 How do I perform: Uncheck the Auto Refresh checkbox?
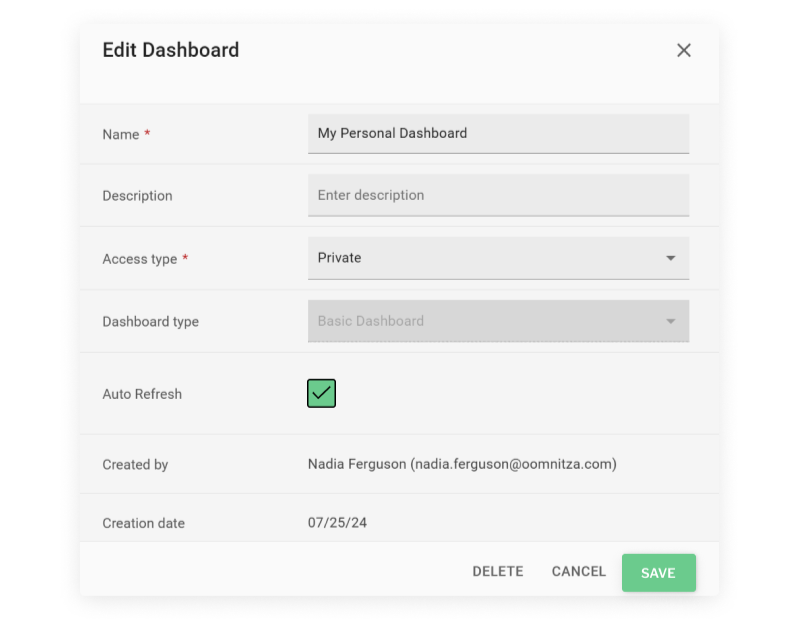(321, 393)
